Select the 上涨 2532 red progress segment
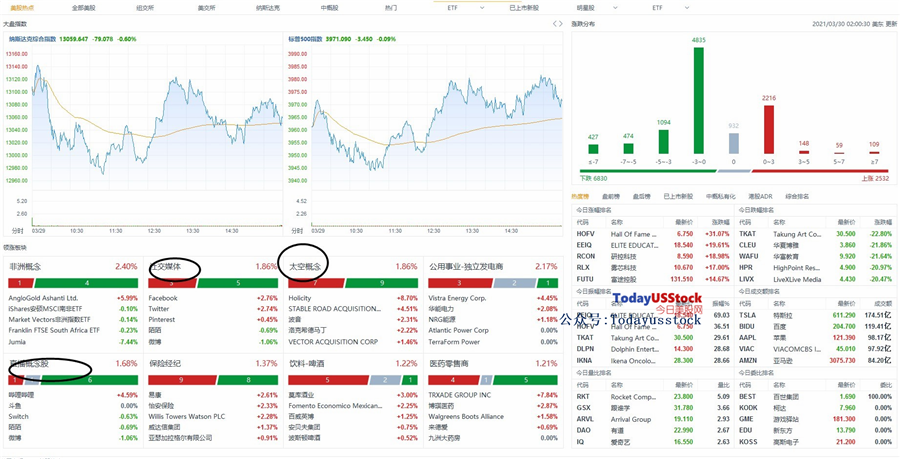The image size is (900, 459). pyautogui.click(x=821, y=171)
